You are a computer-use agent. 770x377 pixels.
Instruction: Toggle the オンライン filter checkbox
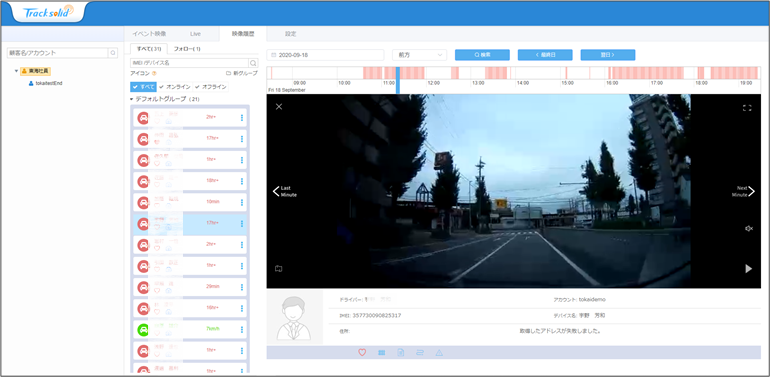174,87
